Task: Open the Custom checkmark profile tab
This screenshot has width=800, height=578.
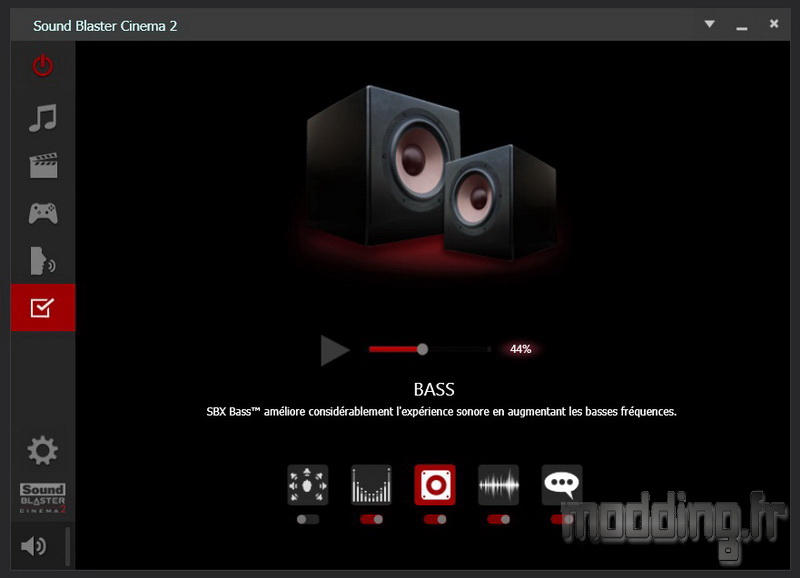Action: (x=43, y=308)
